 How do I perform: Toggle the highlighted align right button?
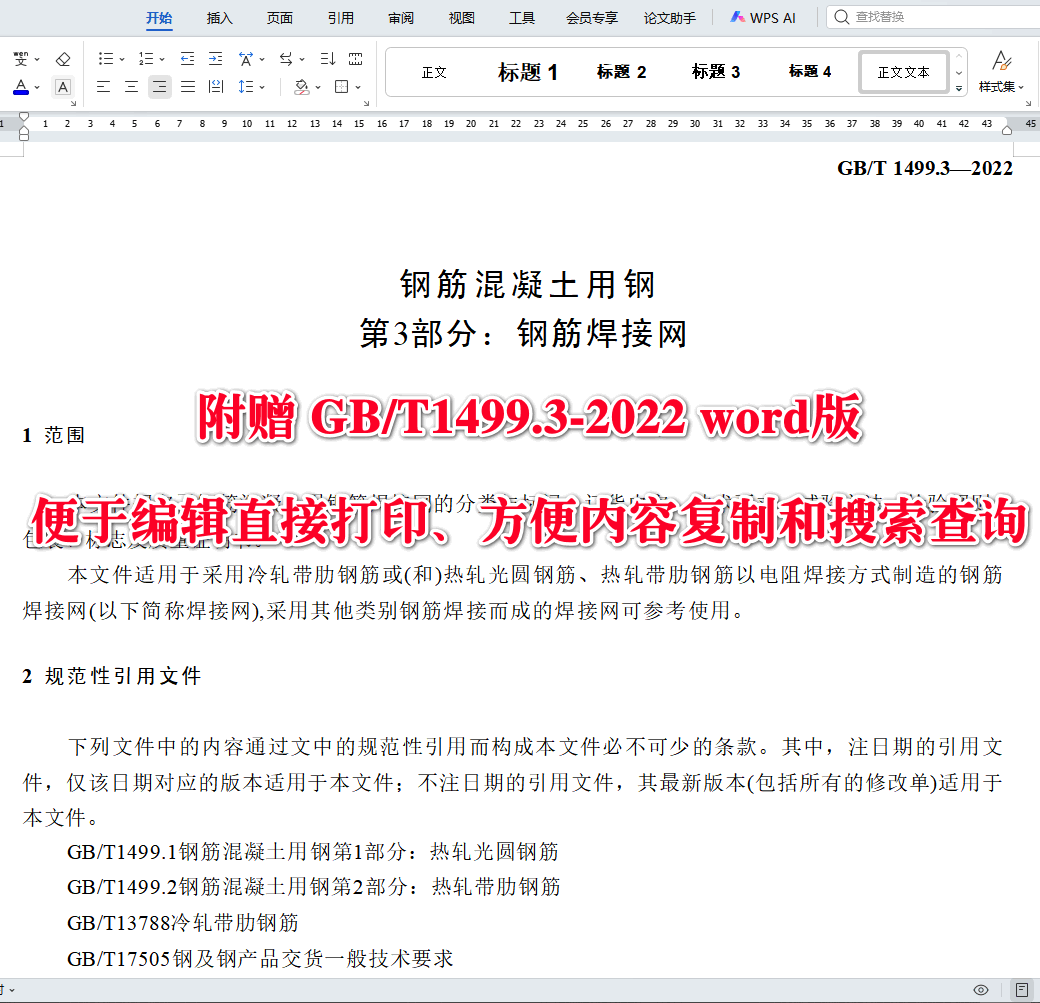[x=160, y=87]
